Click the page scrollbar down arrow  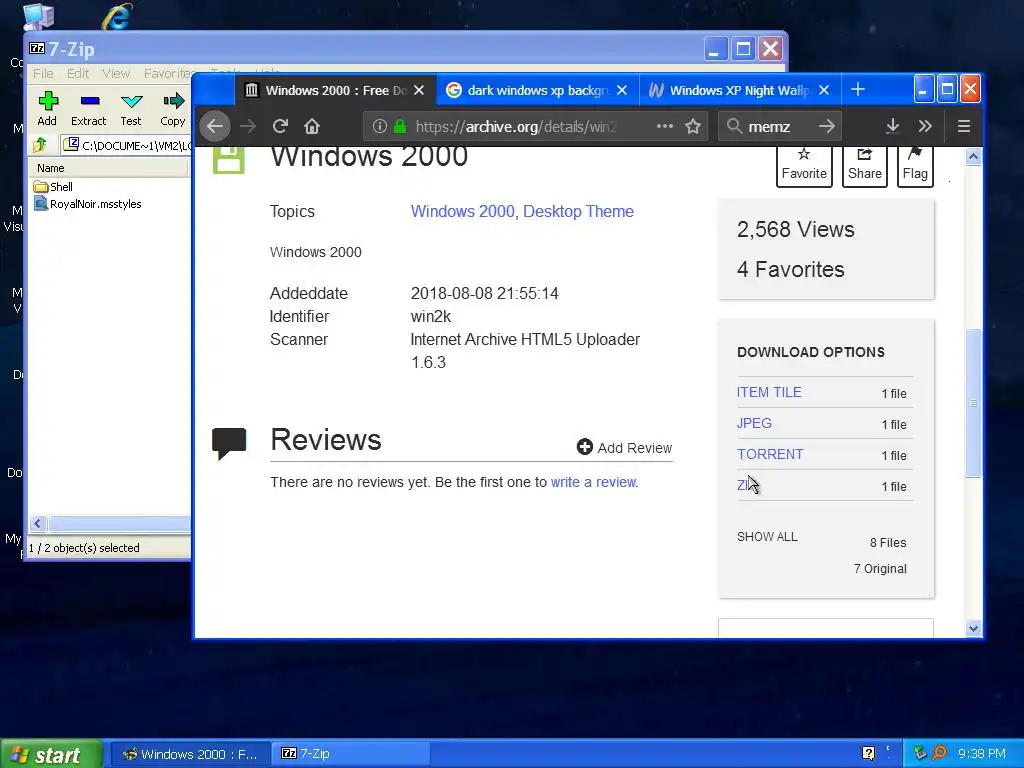click(973, 628)
